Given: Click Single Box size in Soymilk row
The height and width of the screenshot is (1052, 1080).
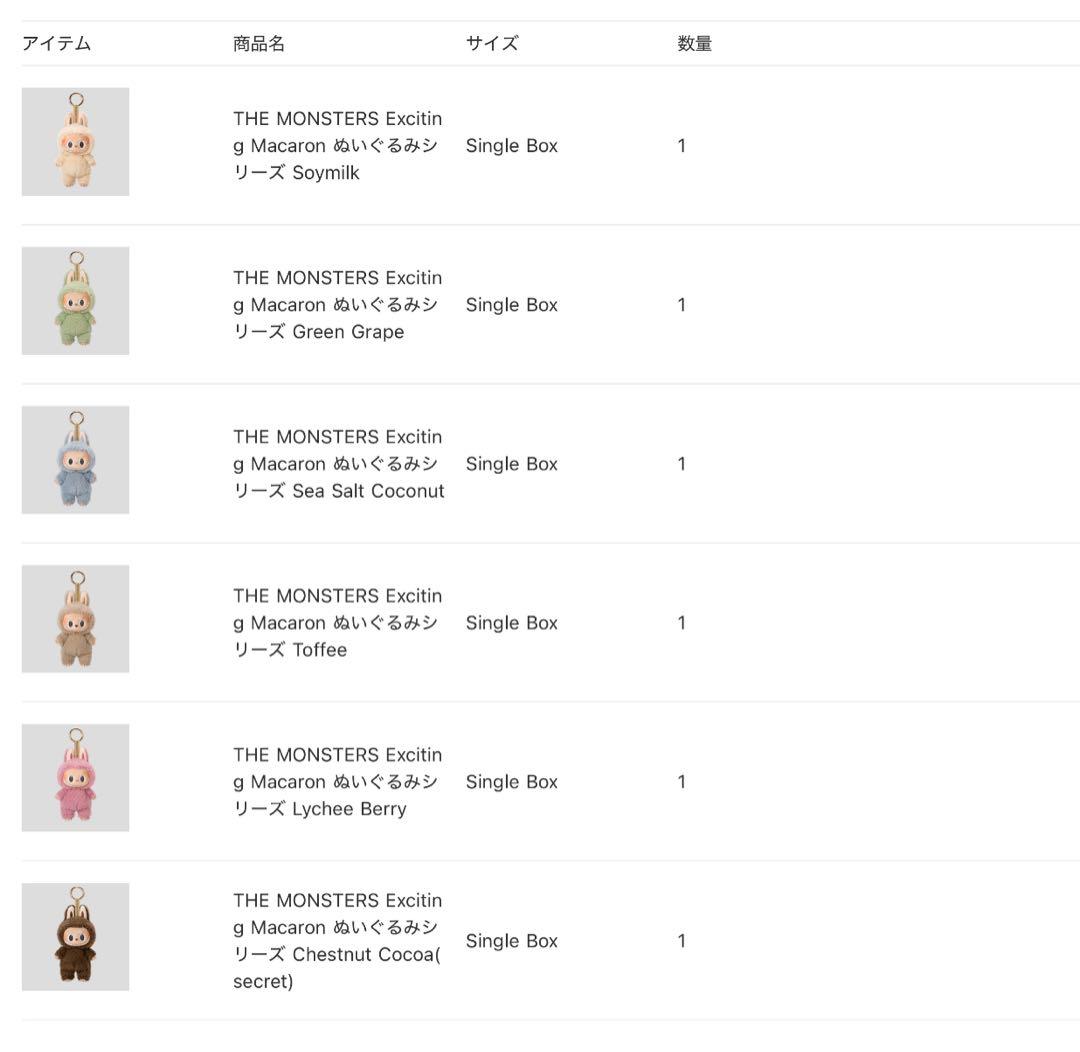Looking at the screenshot, I should pos(511,145).
